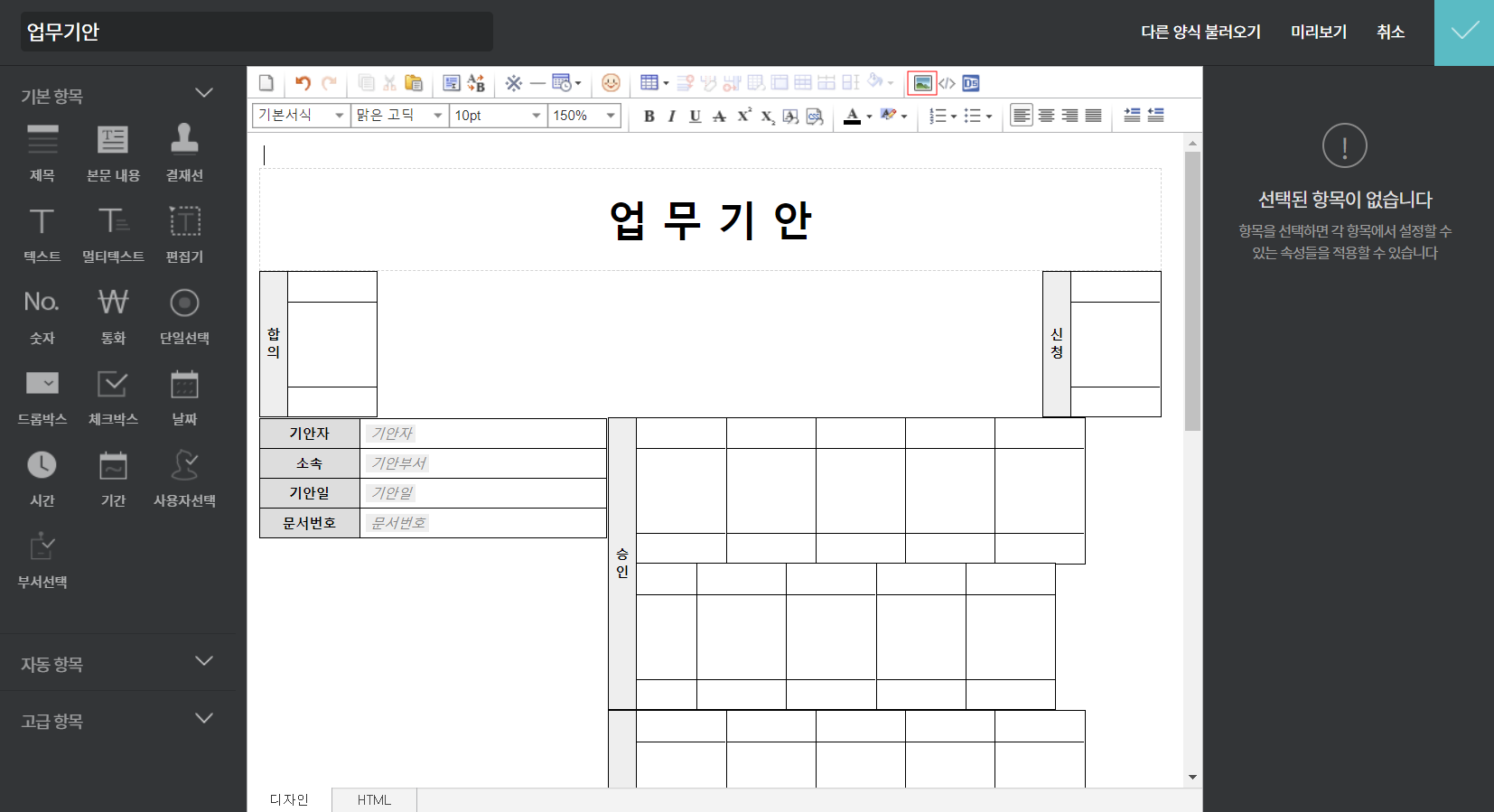Select the 체크박스 form item

click(113, 397)
